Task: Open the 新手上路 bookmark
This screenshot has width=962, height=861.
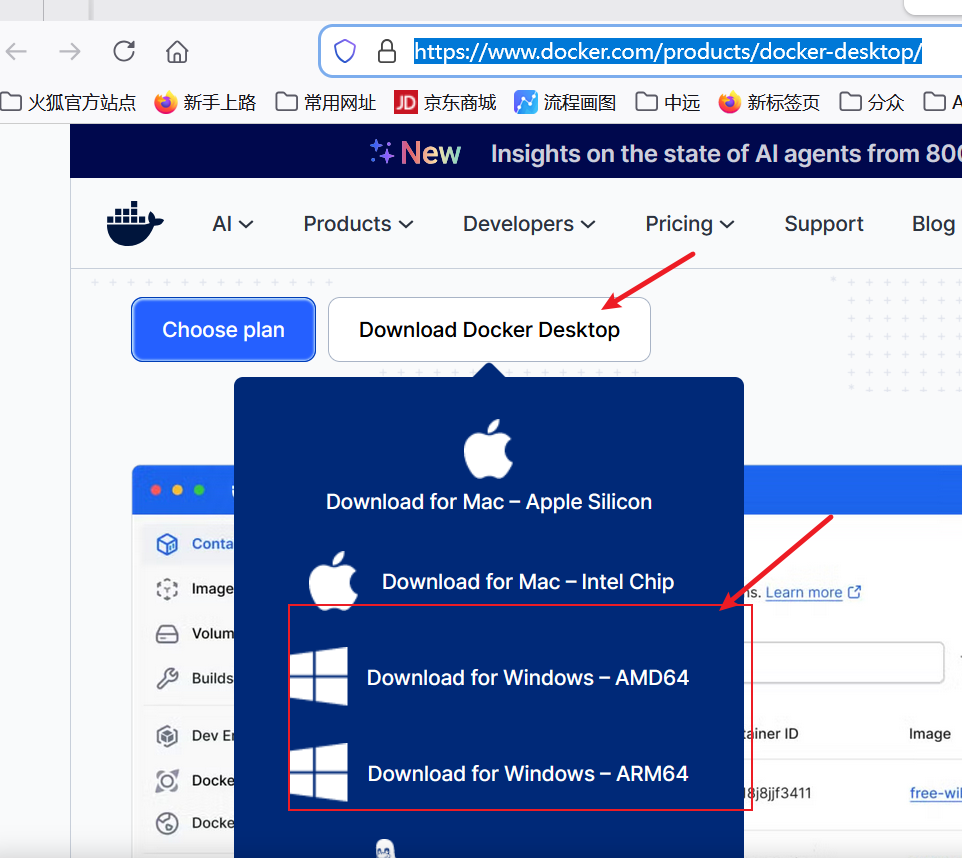Action: pos(205,102)
